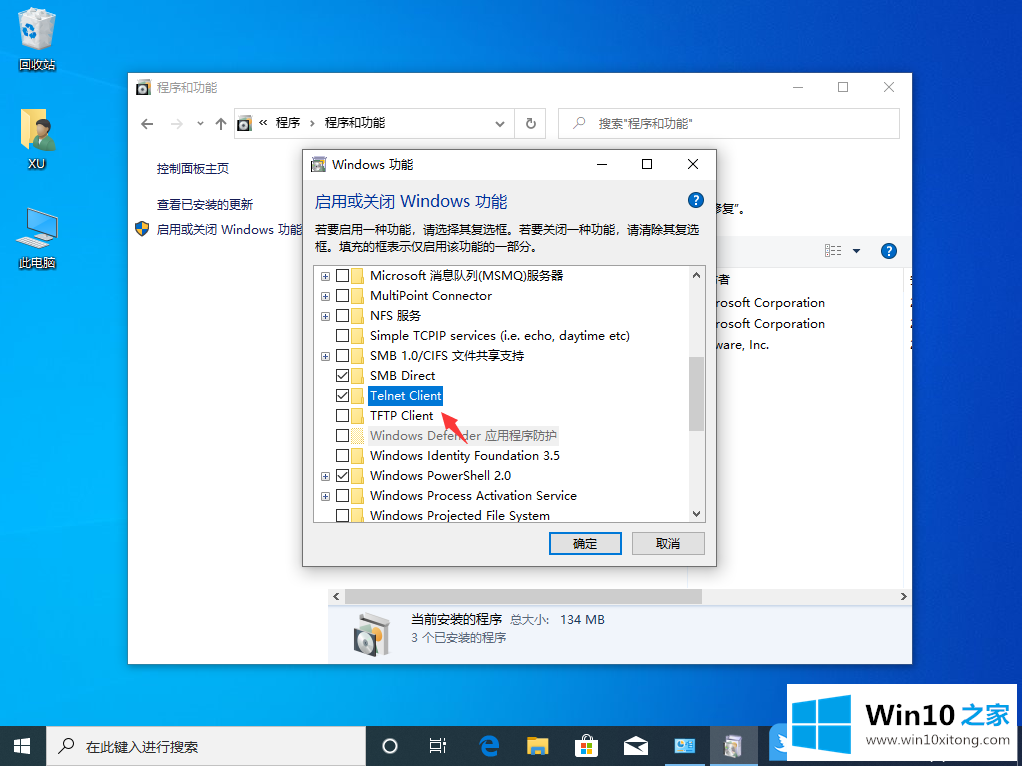This screenshot has width=1022, height=766.
Task: Click the Windows 功能 taskbar icon
Action: [733, 746]
